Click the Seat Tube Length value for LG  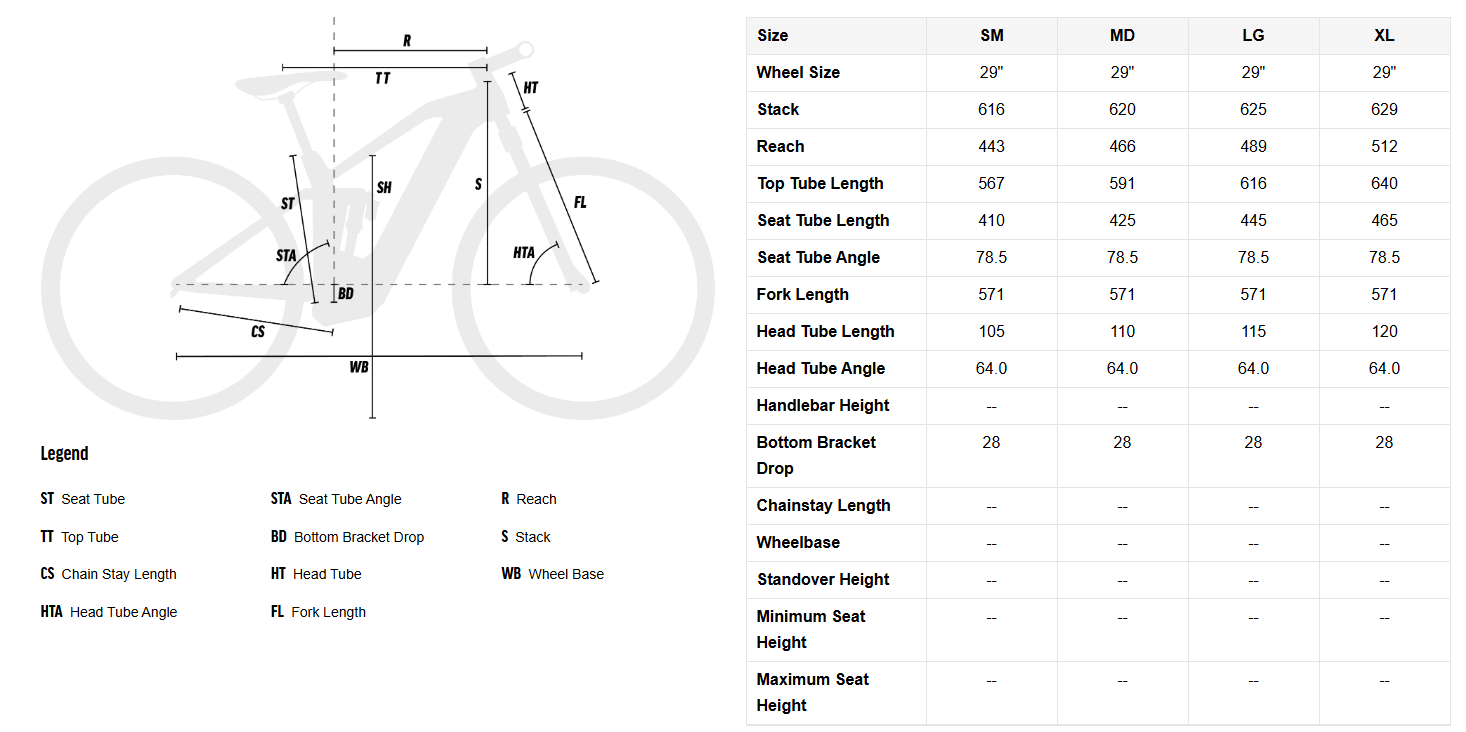1253,221
